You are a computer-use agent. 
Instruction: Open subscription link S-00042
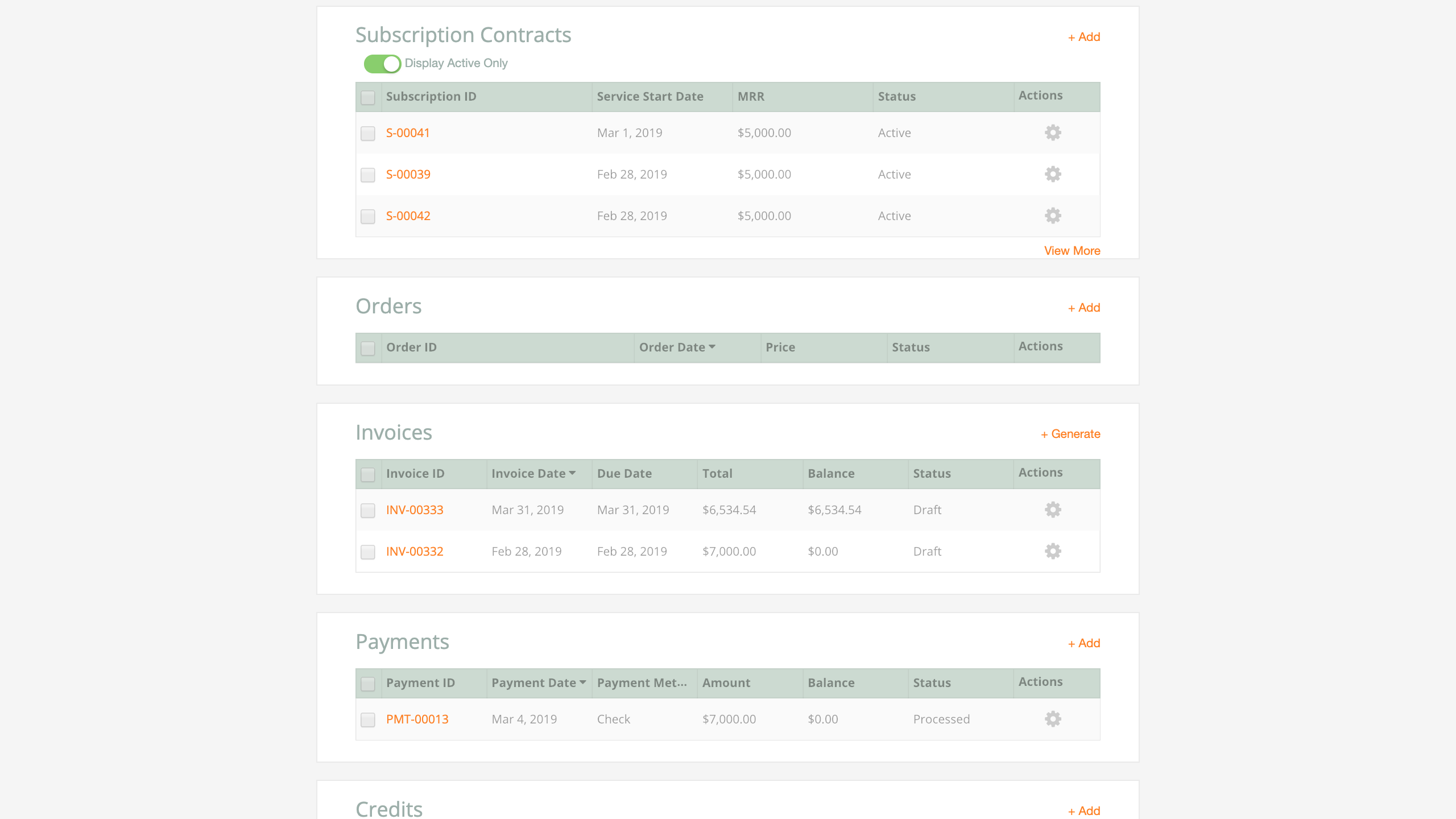point(408,216)
